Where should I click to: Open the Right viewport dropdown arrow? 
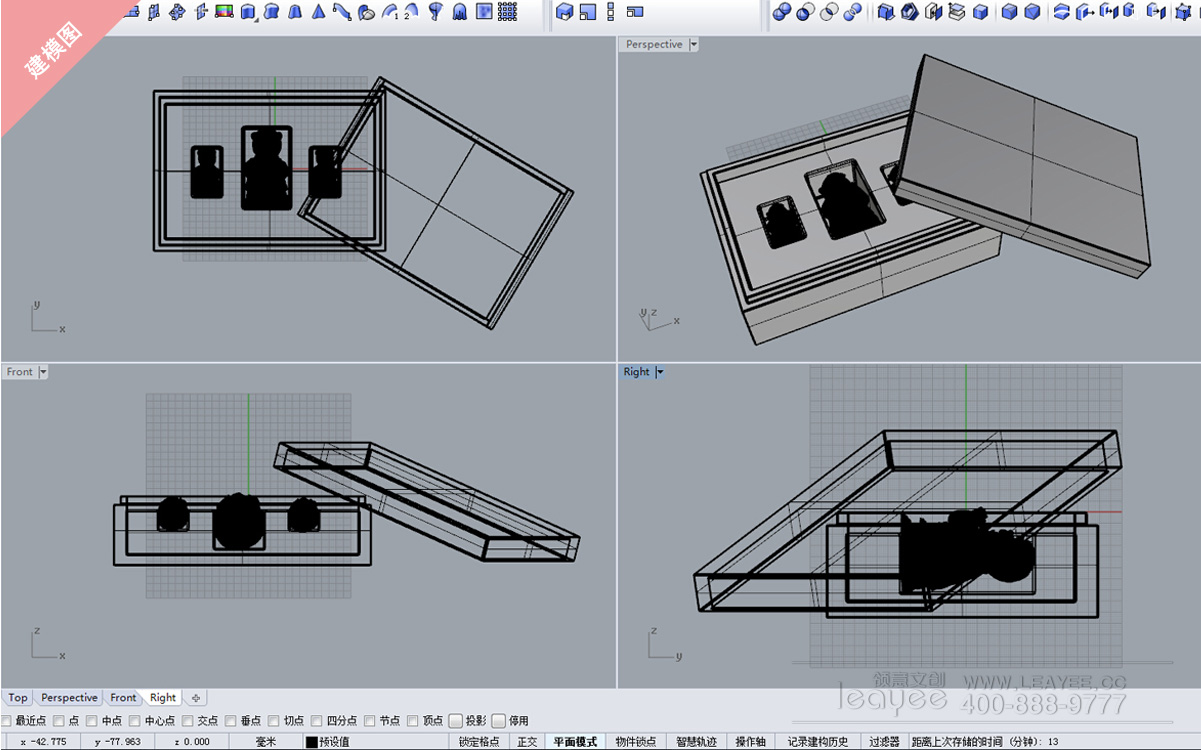tap(660, 372)
